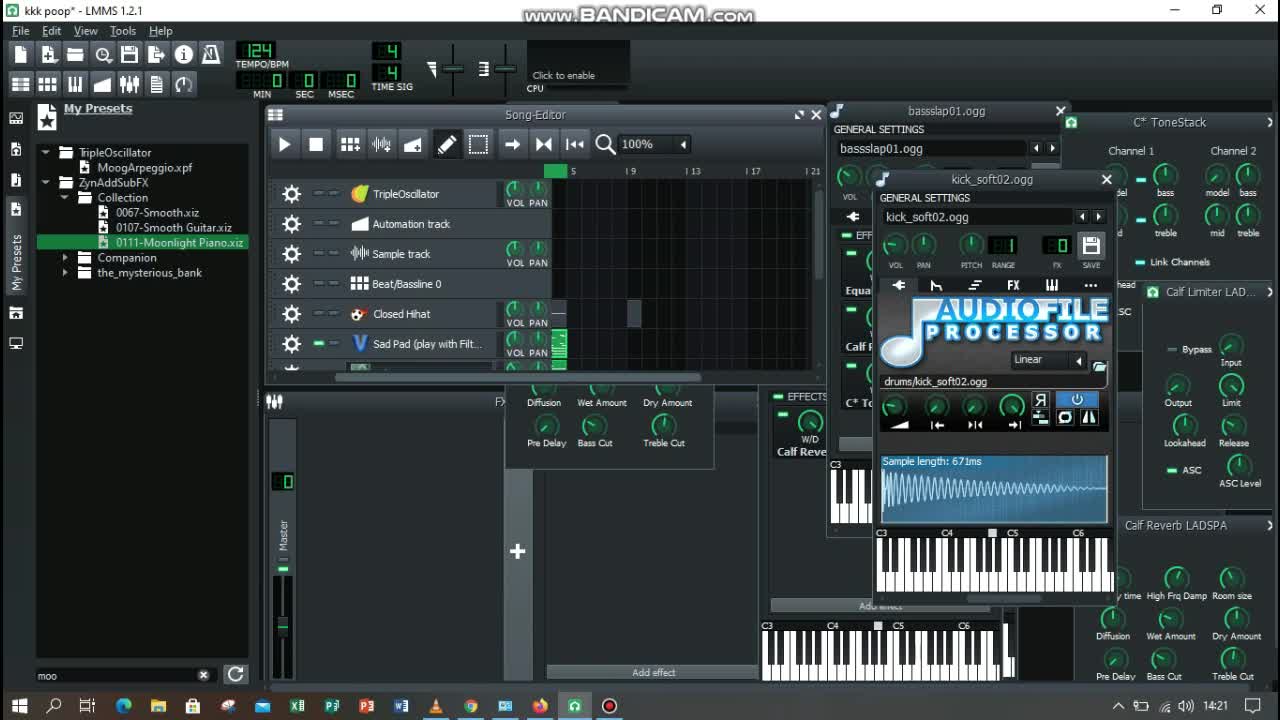Viewport: 1280px width, 720px height.
Task: Click Add effect button below FX chain
Action: [x=653, y=673]
